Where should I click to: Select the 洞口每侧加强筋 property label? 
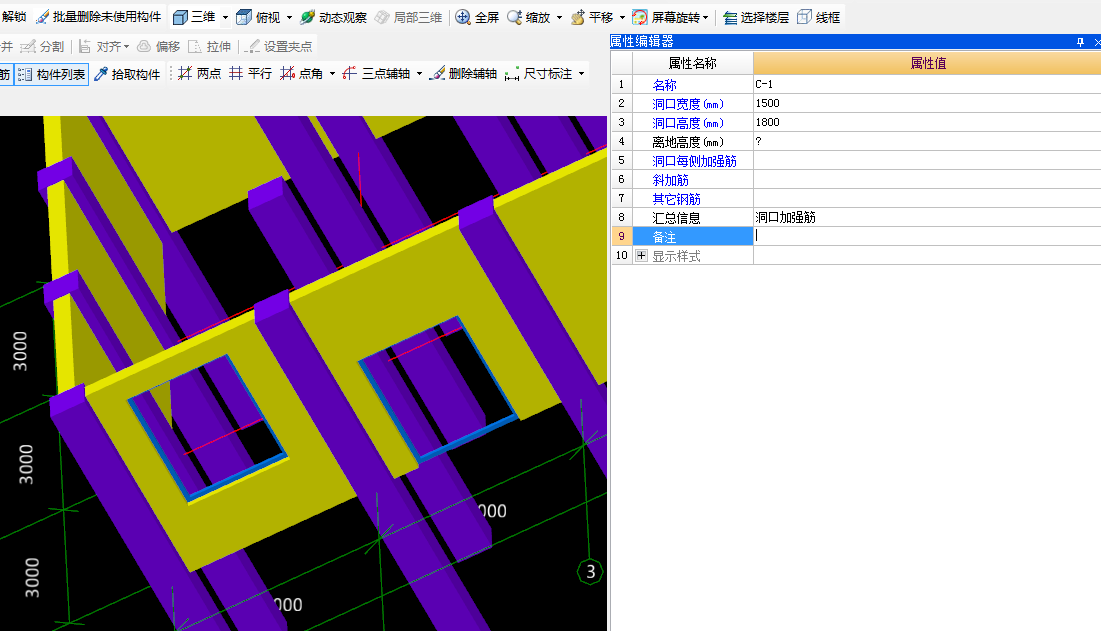(x=694, y=161)
